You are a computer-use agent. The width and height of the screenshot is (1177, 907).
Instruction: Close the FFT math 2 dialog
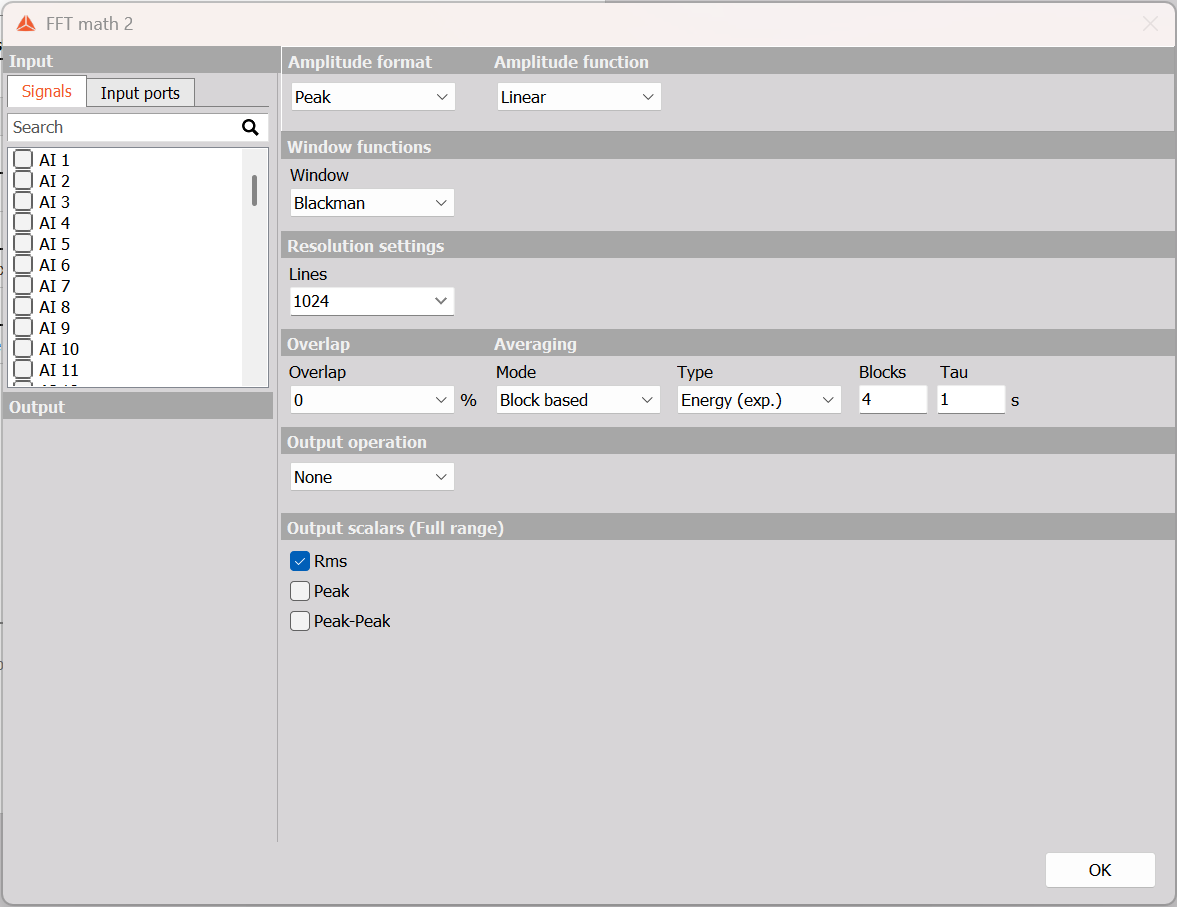1150,24
